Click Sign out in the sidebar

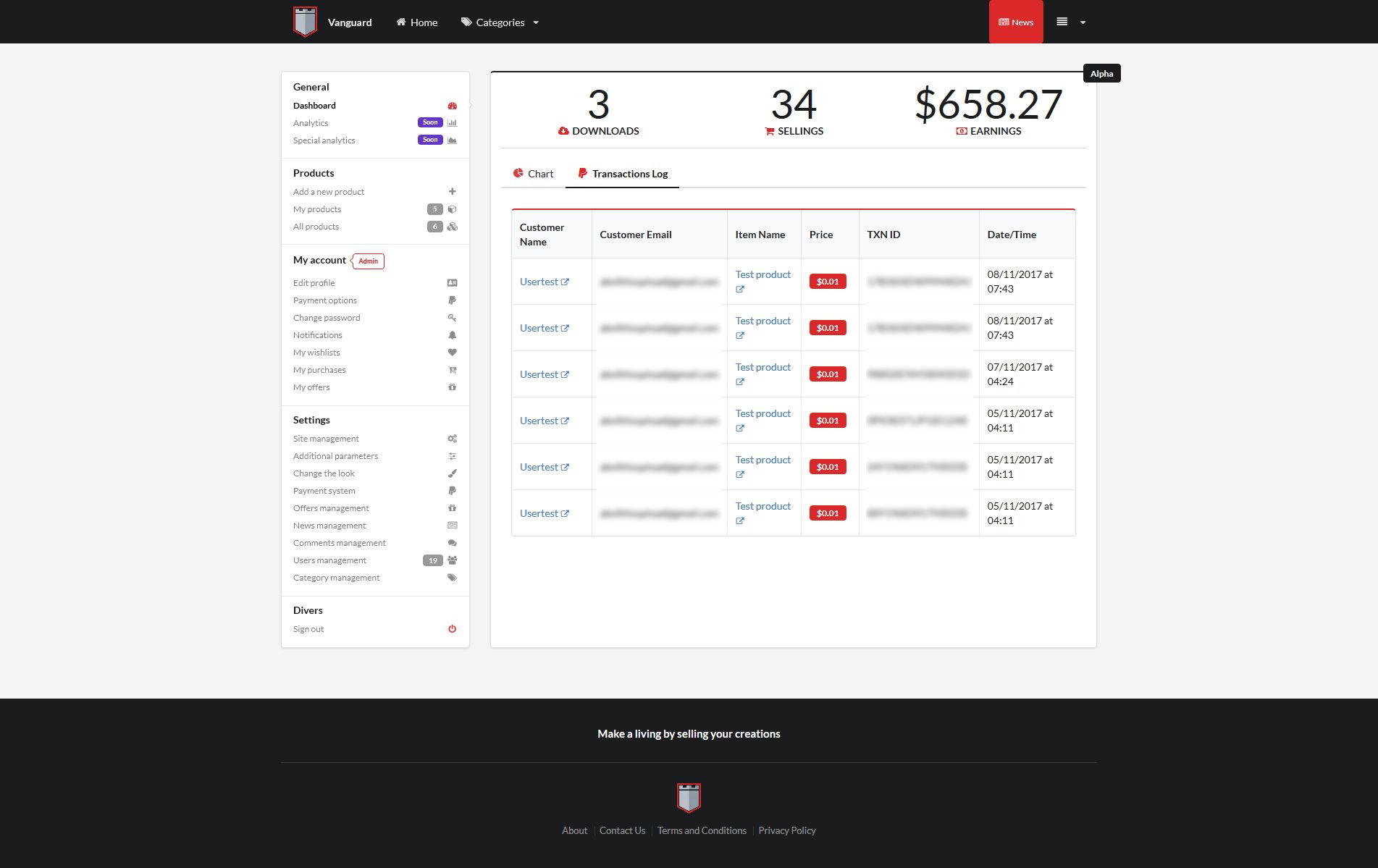pyautogui.click(x=375, y=629)
